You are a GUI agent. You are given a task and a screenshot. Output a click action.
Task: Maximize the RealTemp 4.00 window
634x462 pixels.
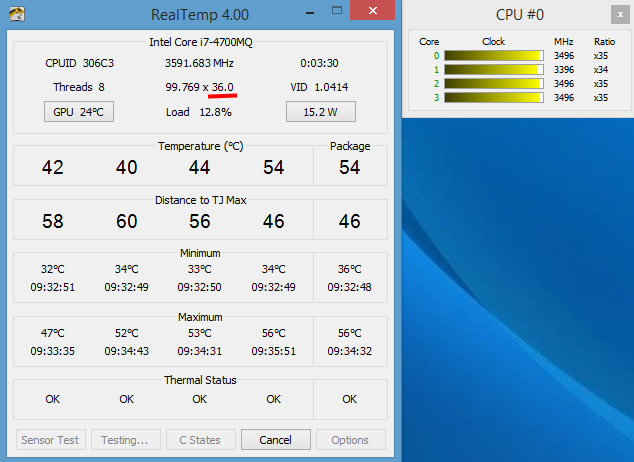tap(337, 11)
